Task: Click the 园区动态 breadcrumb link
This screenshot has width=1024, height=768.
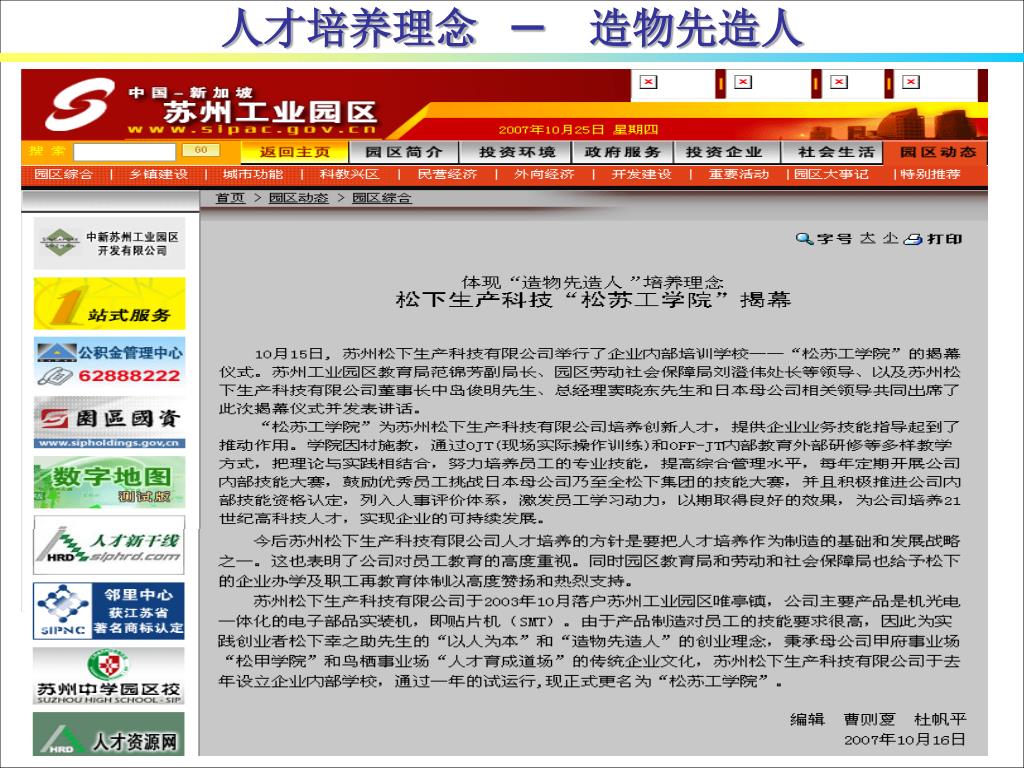Action: tap(298, 198)
